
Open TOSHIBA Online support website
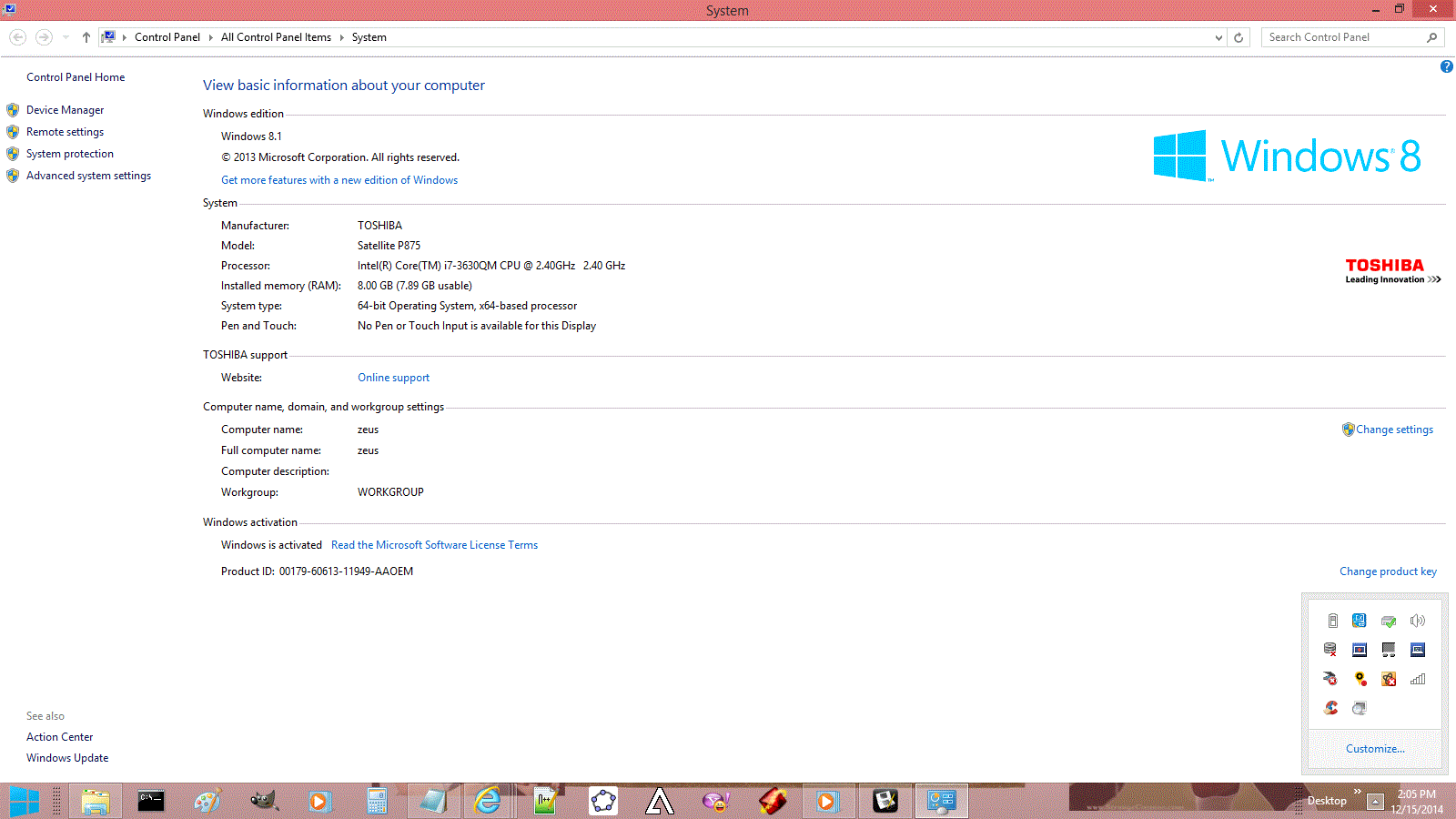(x=393, y=378)
